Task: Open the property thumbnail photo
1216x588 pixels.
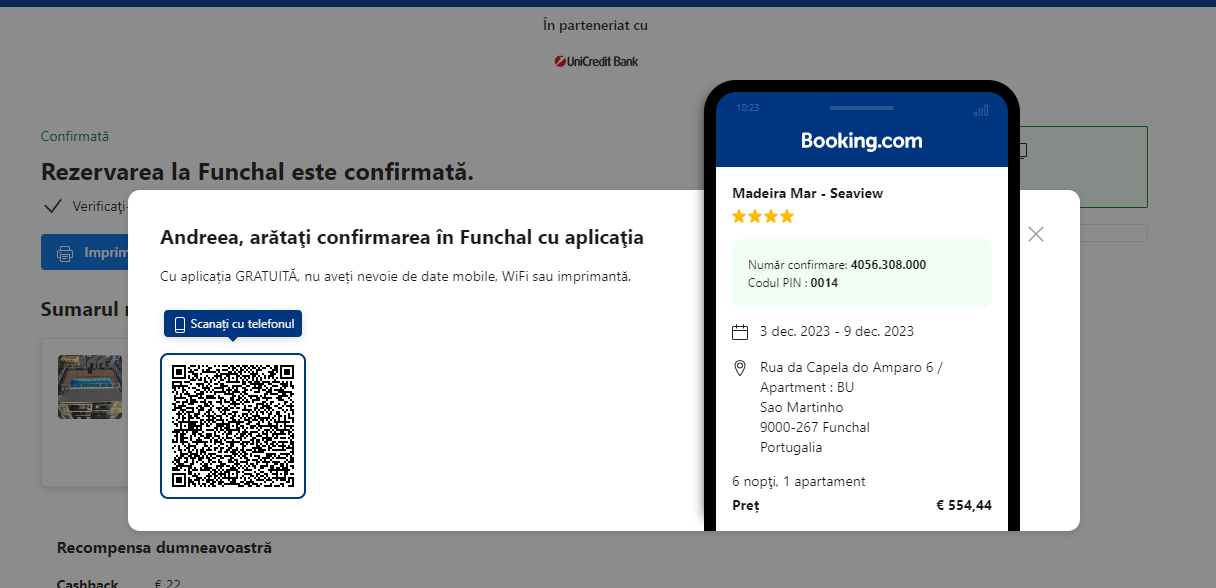Action: point(90,387)
